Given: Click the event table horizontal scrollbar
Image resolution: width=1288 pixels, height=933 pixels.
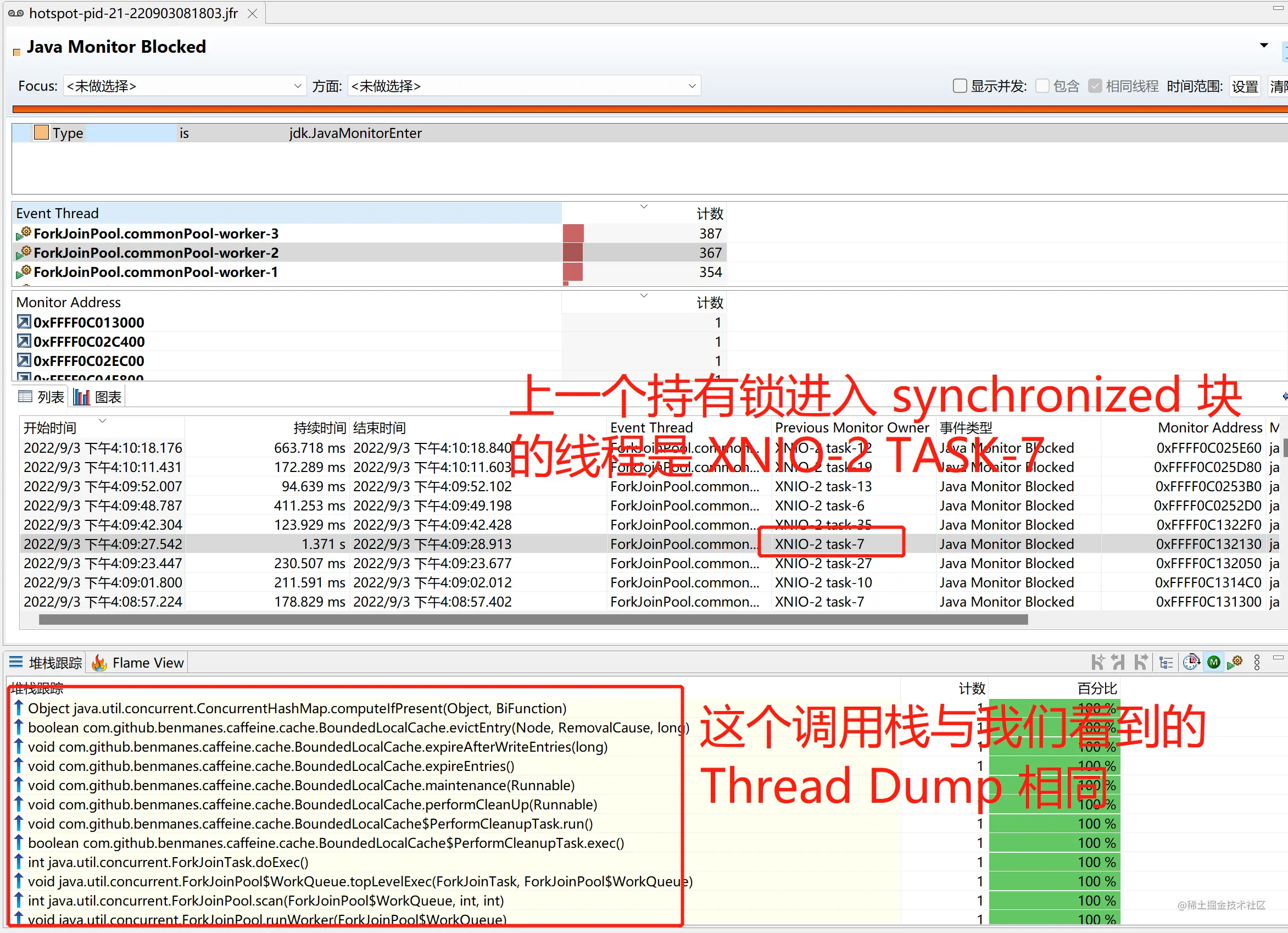Looking at the screenshot, I should point(533,620).
